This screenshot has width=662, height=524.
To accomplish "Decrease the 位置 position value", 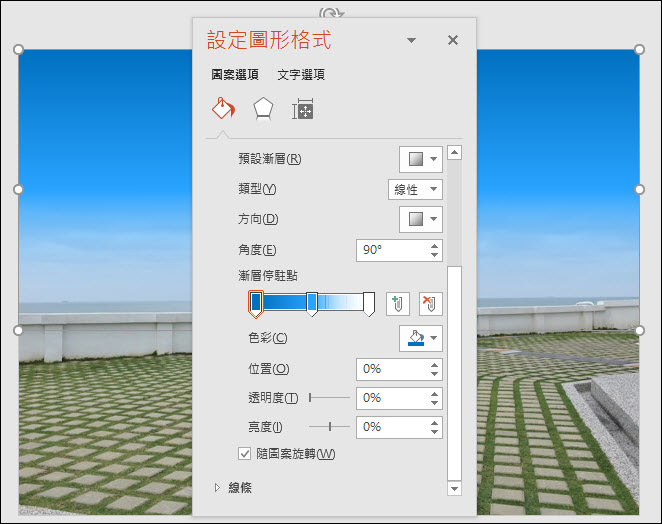I will [434, 374].
